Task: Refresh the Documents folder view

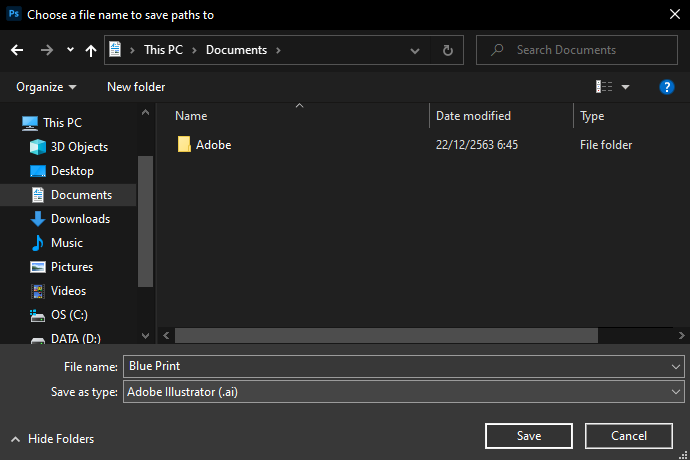Action: point(448,50)
